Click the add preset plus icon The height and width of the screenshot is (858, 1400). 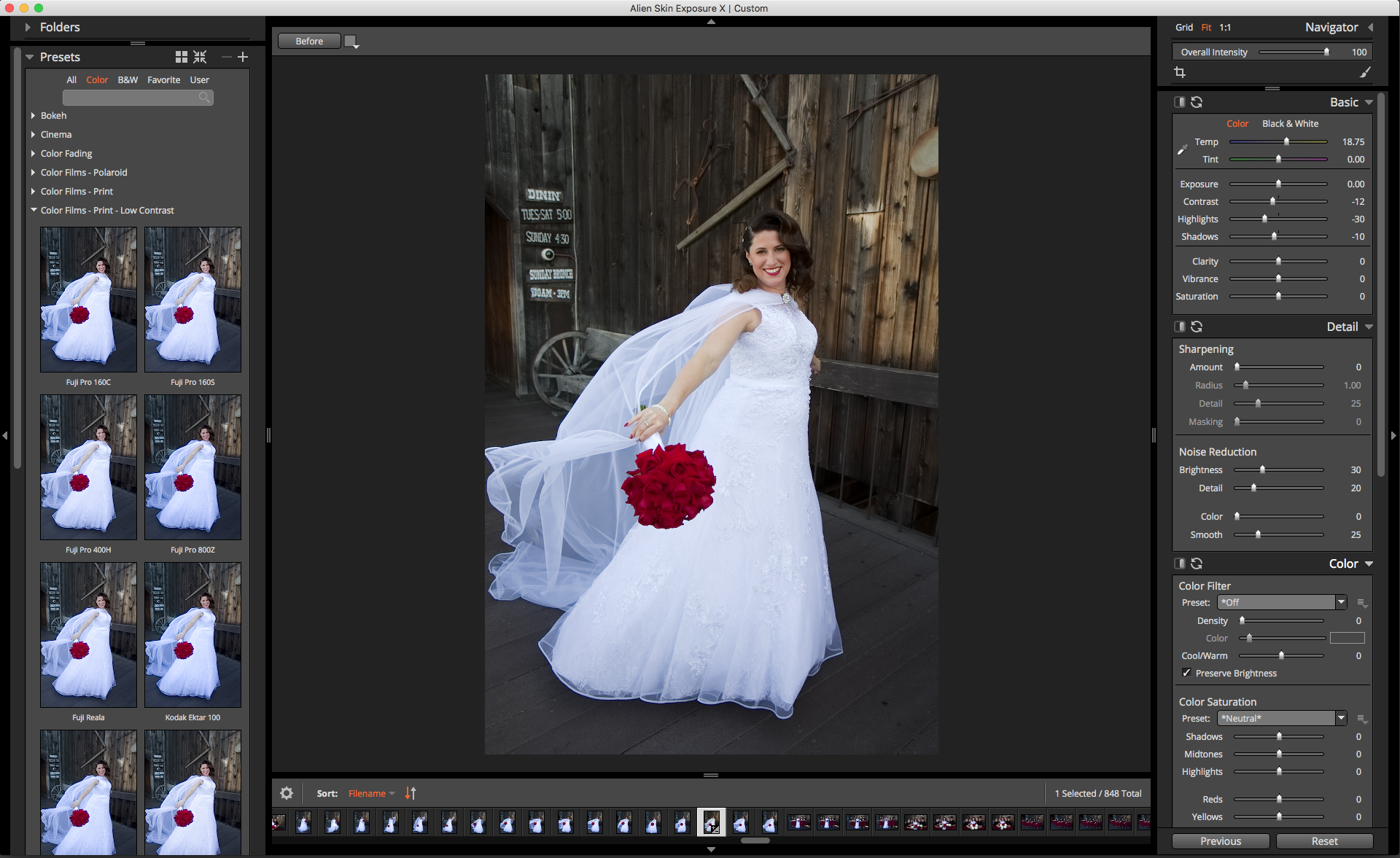click(243, 57)
